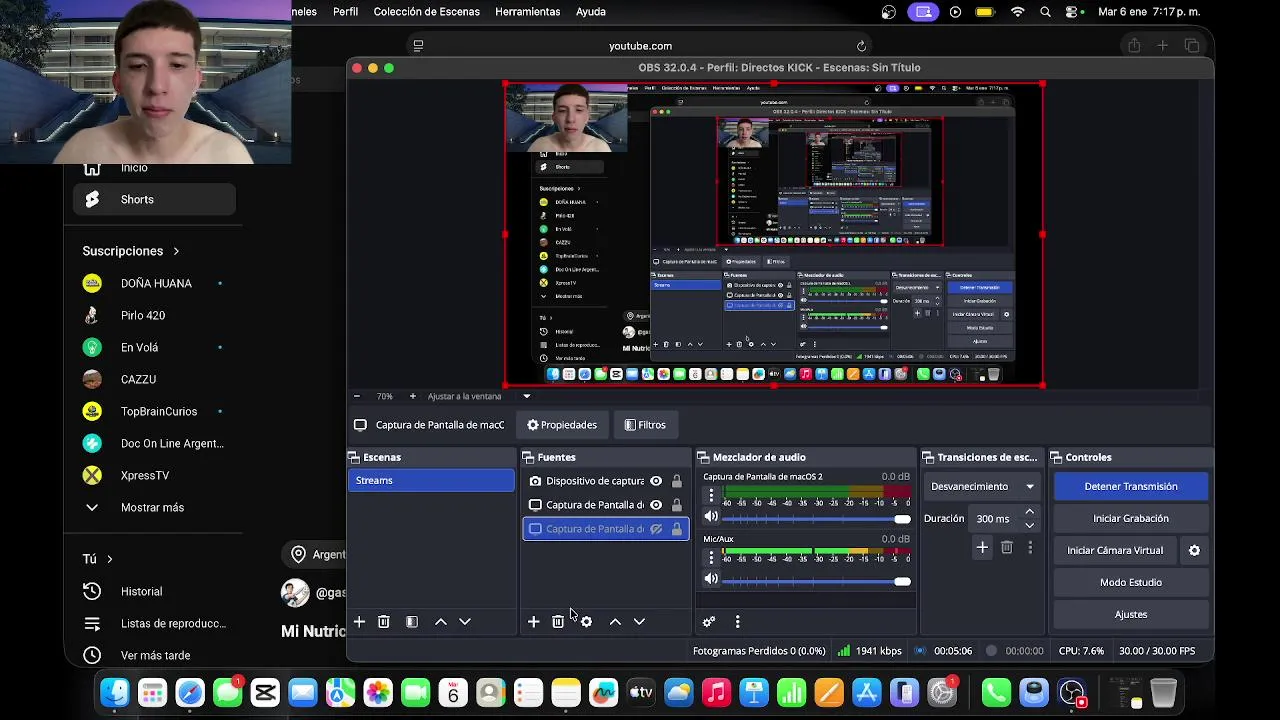Zoom in the preview with the plus icon
The height and width of the screenshot is (720, 1280).
click(412, 396)
